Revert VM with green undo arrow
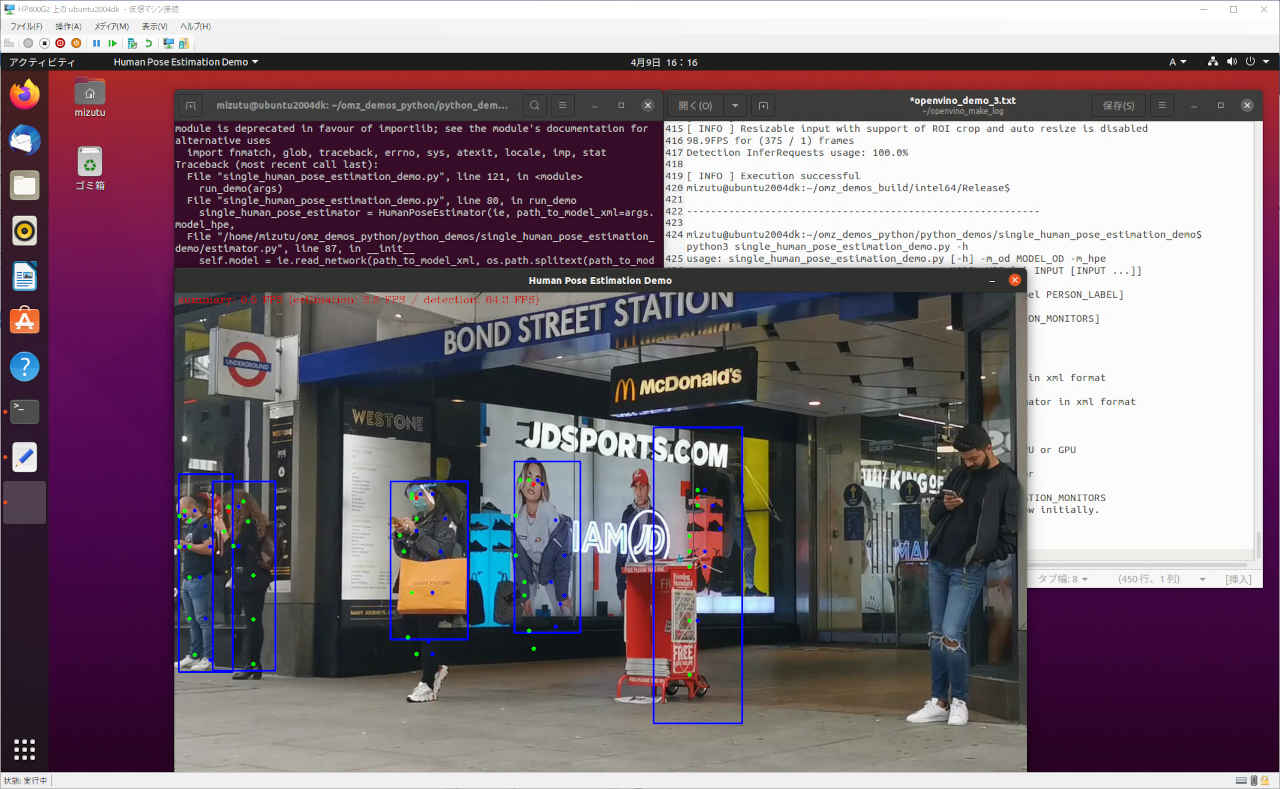Image resolution: width=1280 pixels, height=789 pixels. (148, 43)
